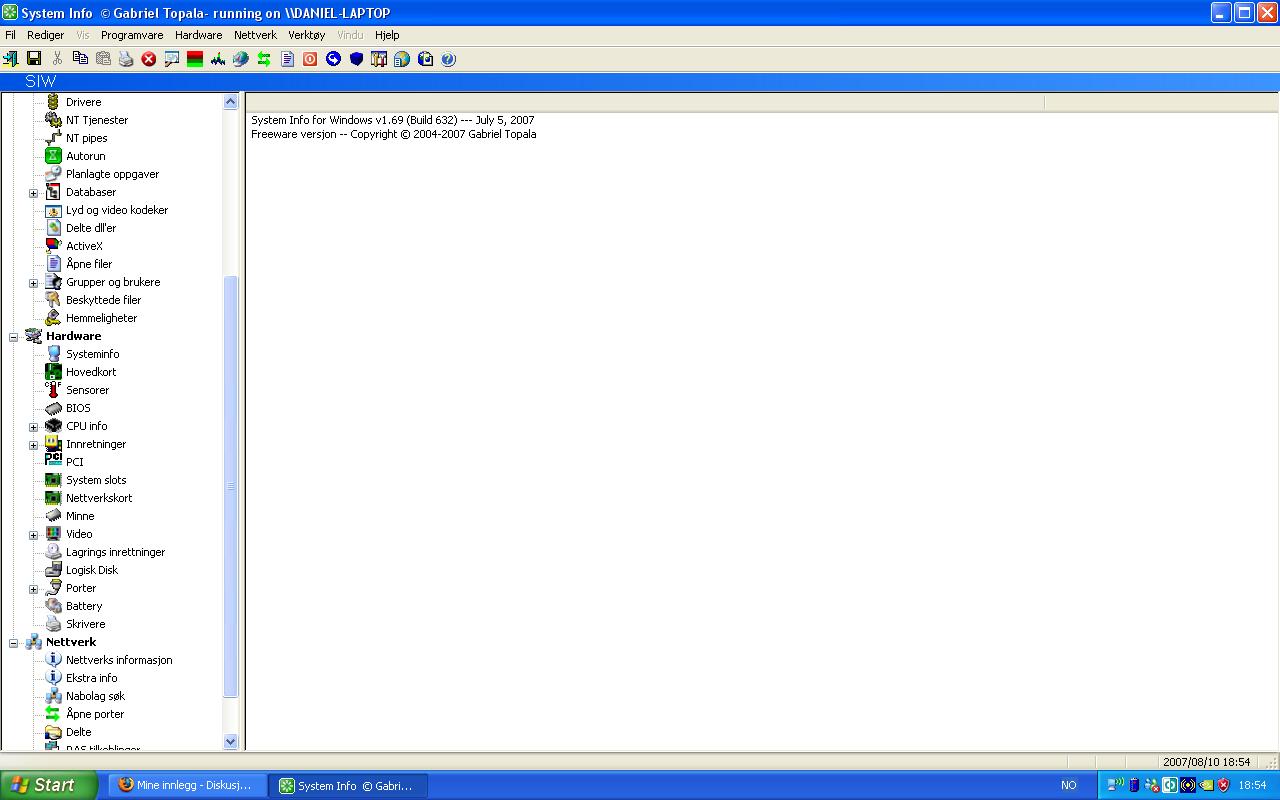Click the Battery icon in tree
1280x800 pixels.
point(53,606)
